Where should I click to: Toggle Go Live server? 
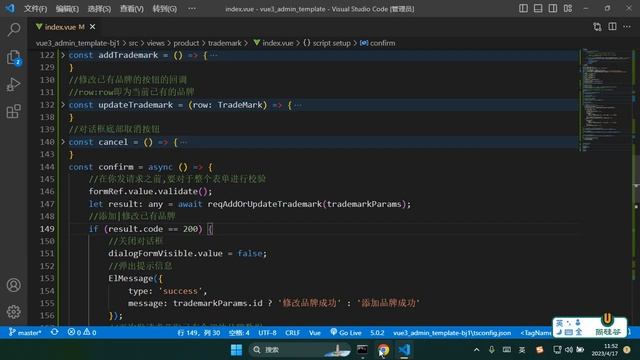tap(345, 332)
